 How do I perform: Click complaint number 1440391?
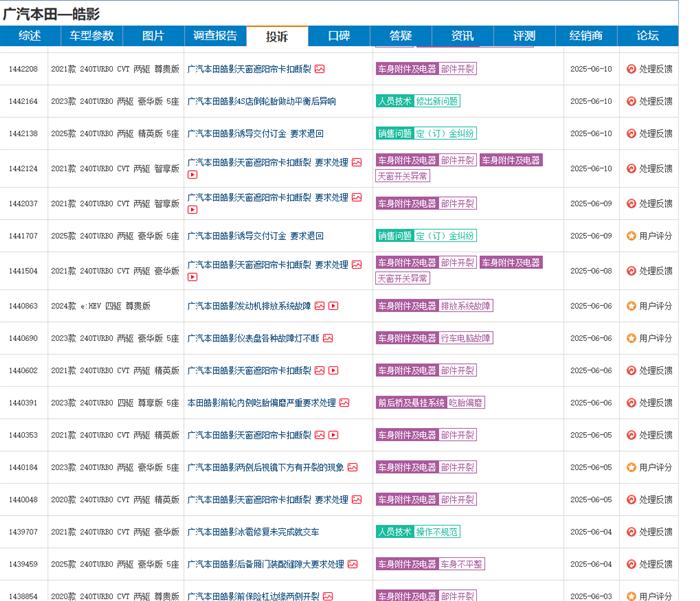pyautogui.click(x=23, y=403)
